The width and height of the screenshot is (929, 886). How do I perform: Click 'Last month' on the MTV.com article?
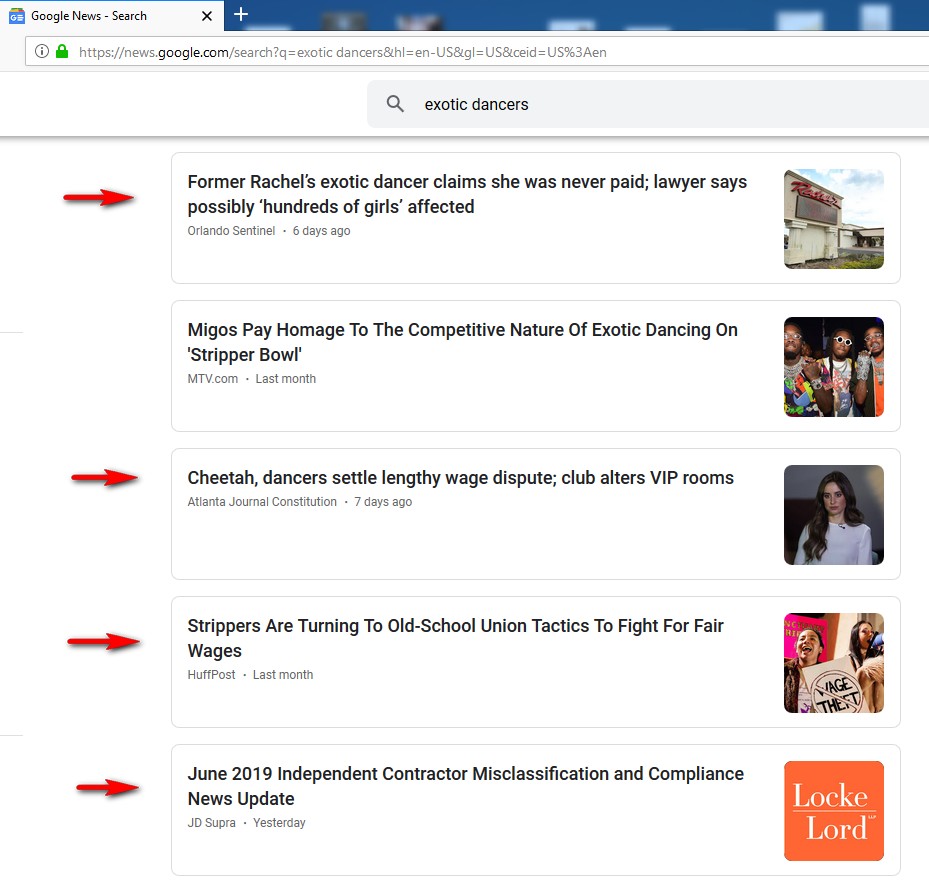tap(286, 379)
